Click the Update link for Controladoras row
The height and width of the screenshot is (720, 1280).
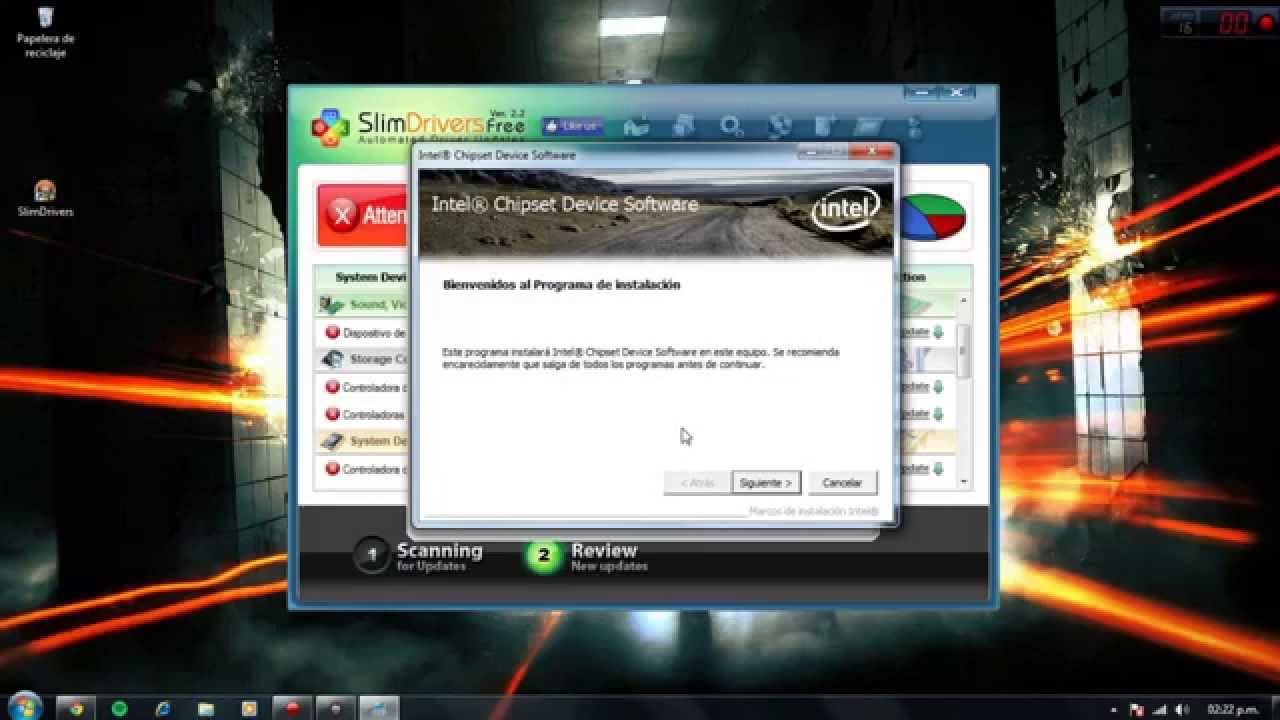coord(914,414)
